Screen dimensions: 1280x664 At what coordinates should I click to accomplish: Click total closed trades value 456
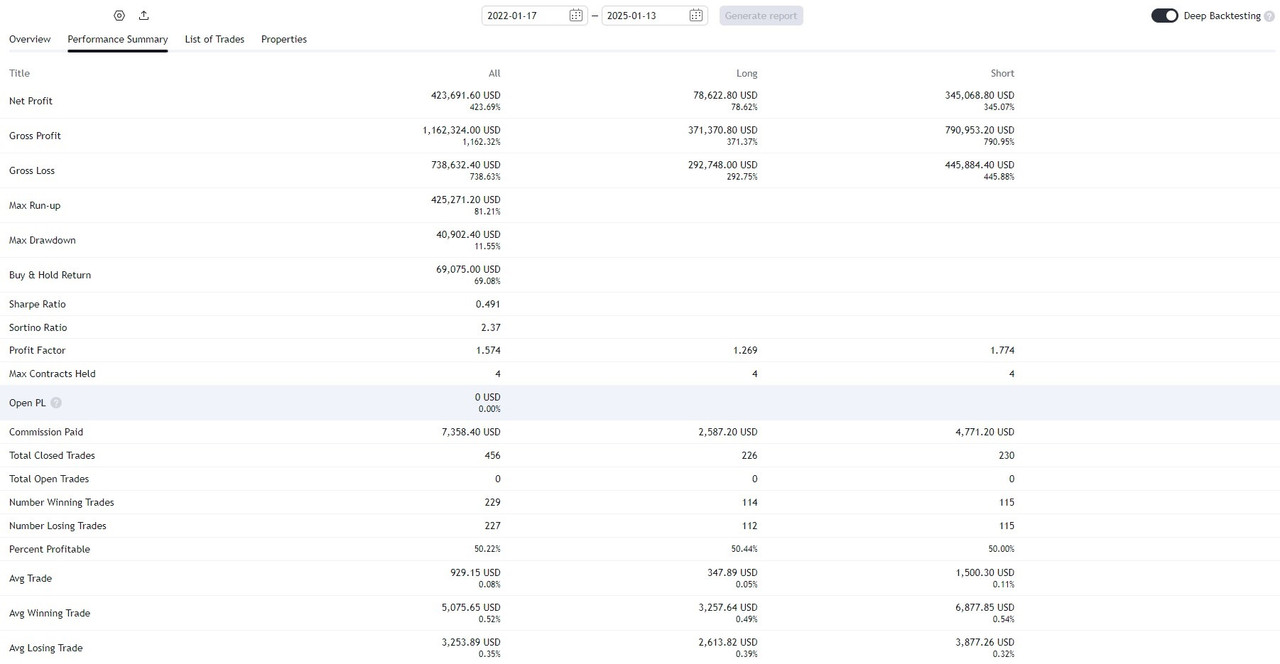click(492, 456)
